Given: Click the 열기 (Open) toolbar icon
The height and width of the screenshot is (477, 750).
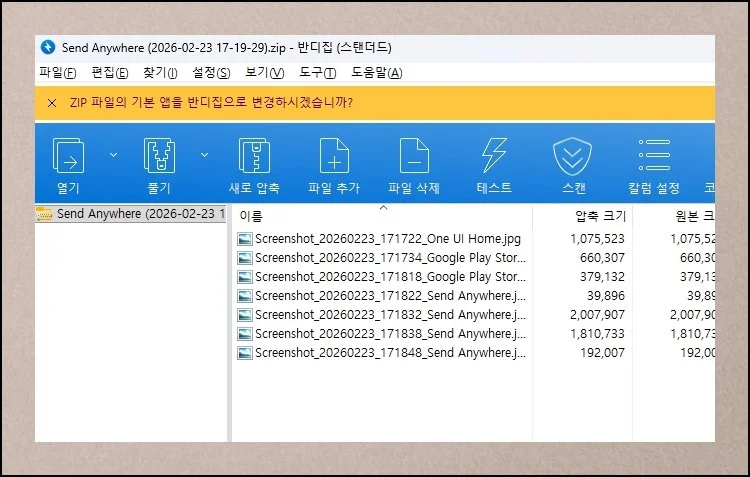Looking at the screenshot, I should (68, 157).
